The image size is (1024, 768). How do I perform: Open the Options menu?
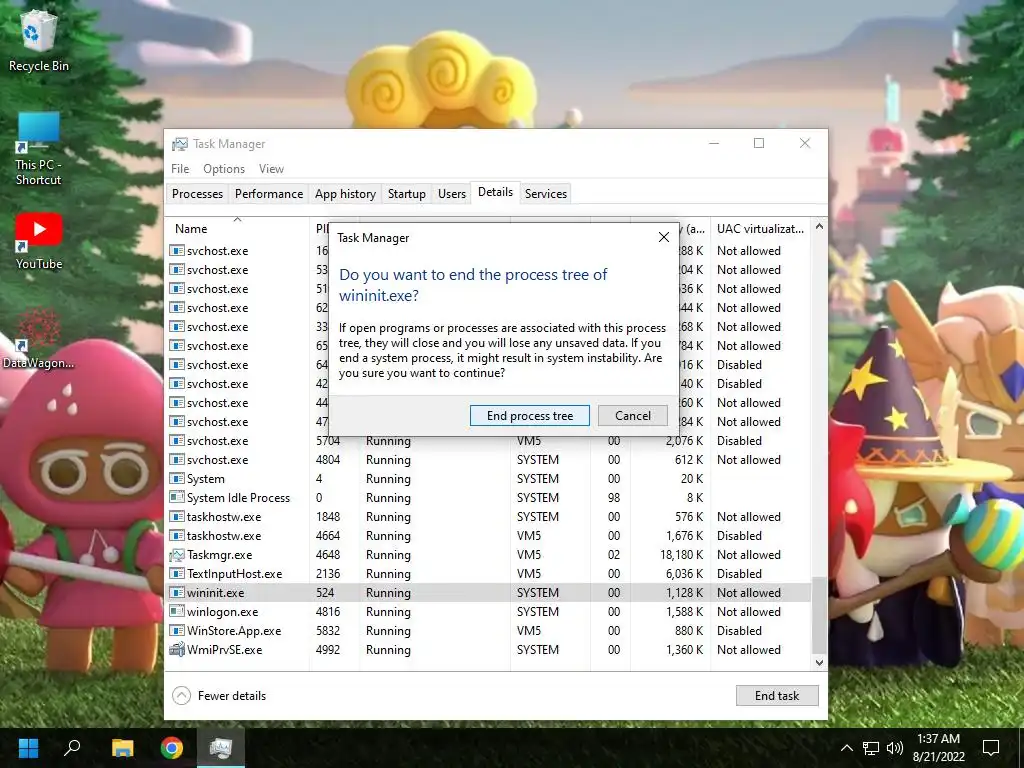pos(224,169)
